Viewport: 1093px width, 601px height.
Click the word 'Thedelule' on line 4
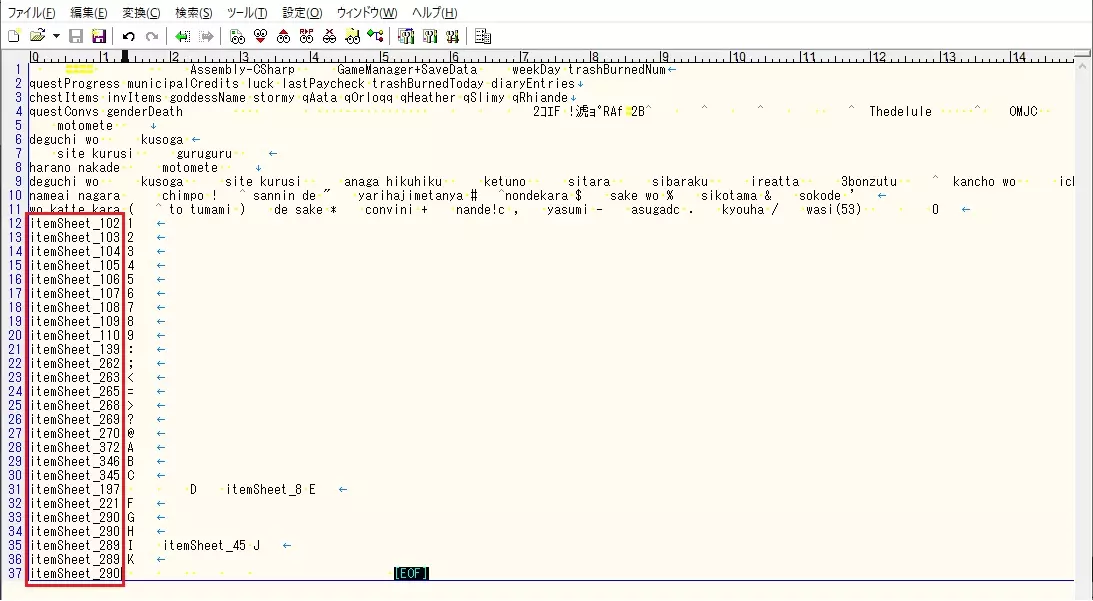[901, 112]
